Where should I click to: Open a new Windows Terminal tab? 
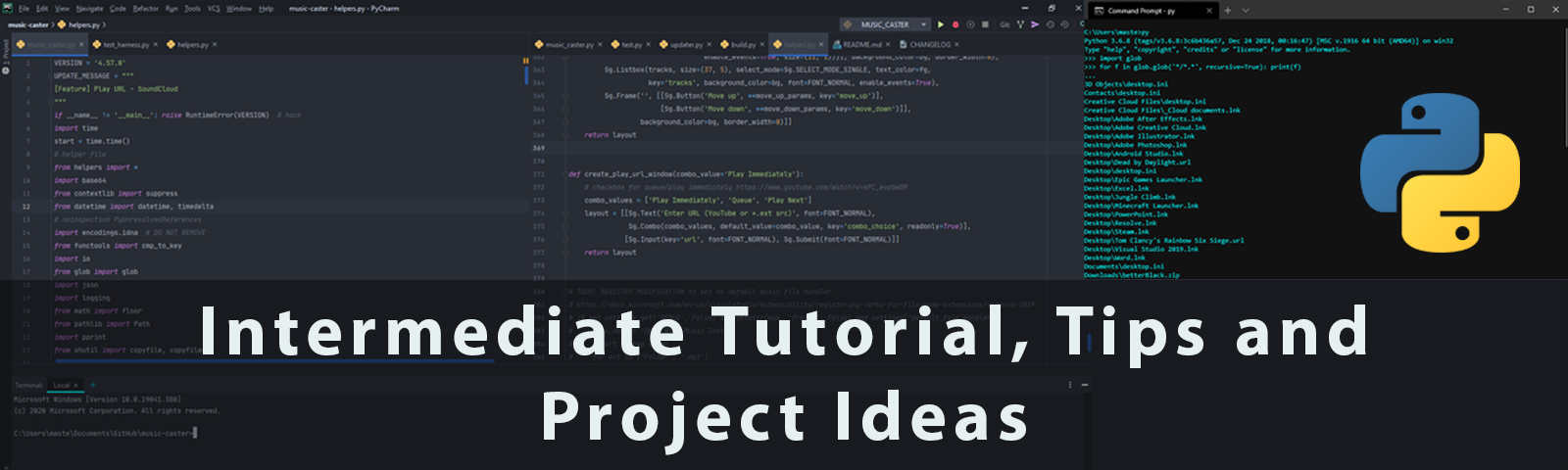[1228, 11]
